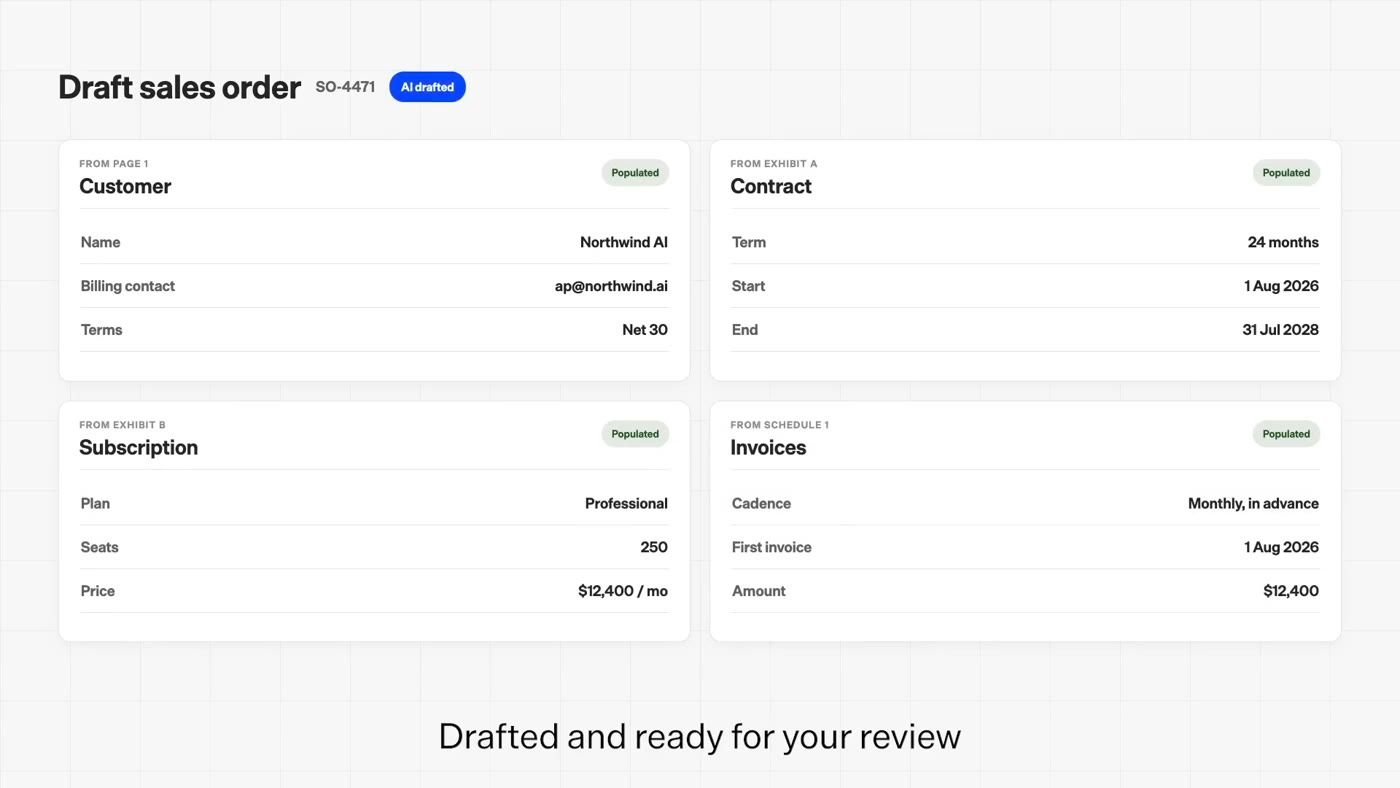The image size is (1400, 788).
Task: Select the invoice Amount value "$12,400"
Action: click(x=1291, y=591)
